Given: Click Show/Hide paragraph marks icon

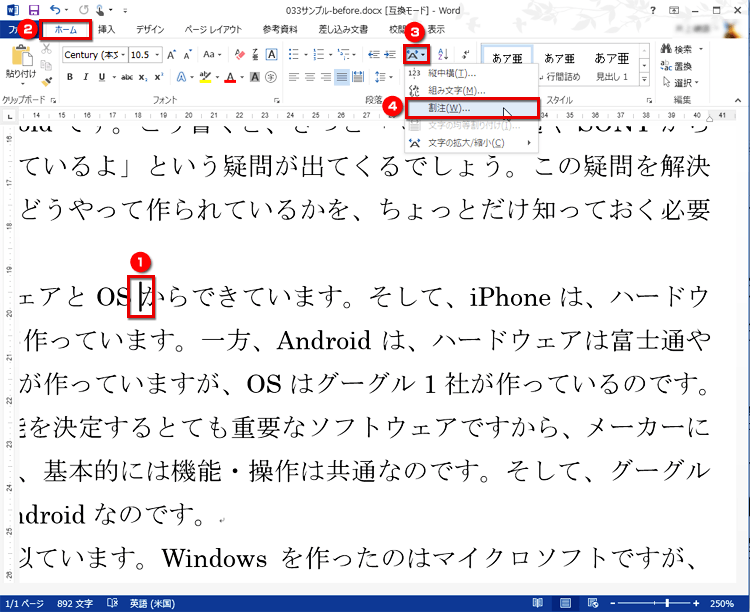Looking at the screenshot, I should [465, 55].
